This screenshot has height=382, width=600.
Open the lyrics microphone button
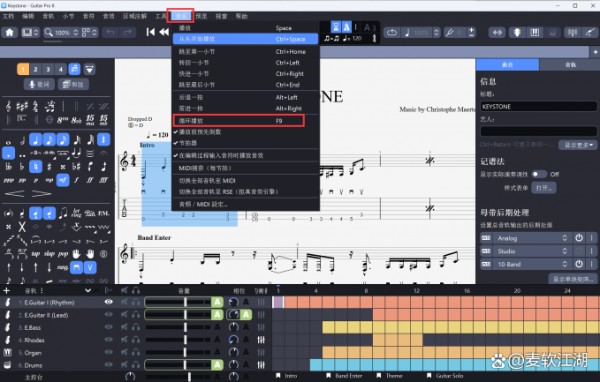point(39,84)
